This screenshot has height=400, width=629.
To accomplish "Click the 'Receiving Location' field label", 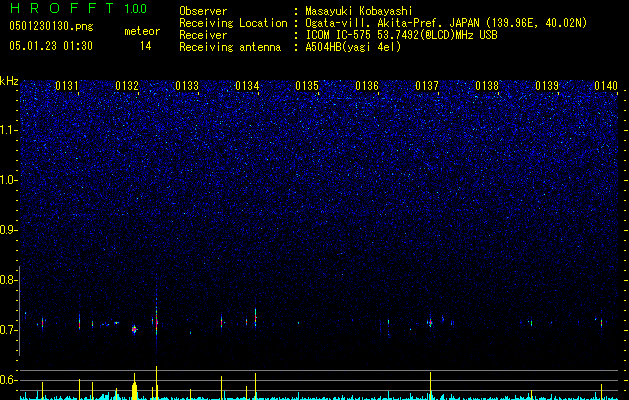I will (233, 23).
